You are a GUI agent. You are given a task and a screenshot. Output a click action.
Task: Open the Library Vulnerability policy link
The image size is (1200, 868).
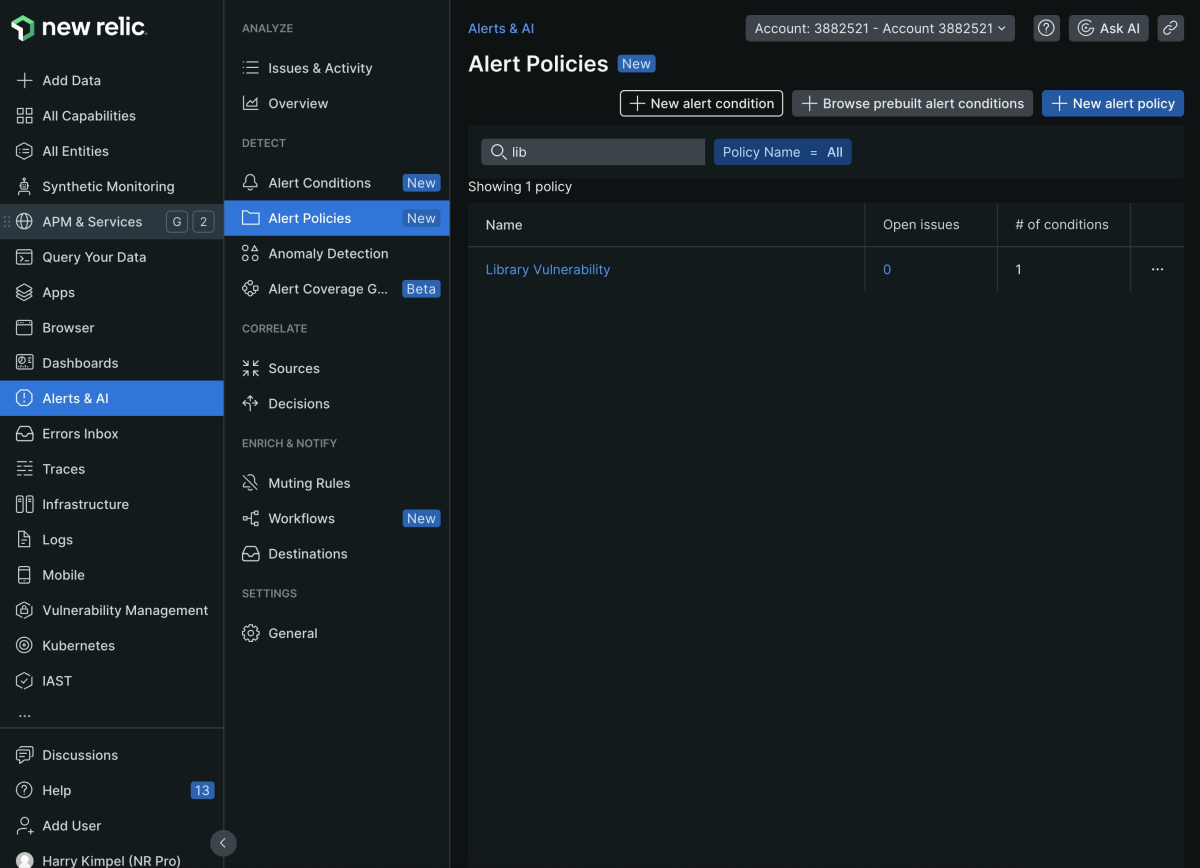tap(547, 269)
